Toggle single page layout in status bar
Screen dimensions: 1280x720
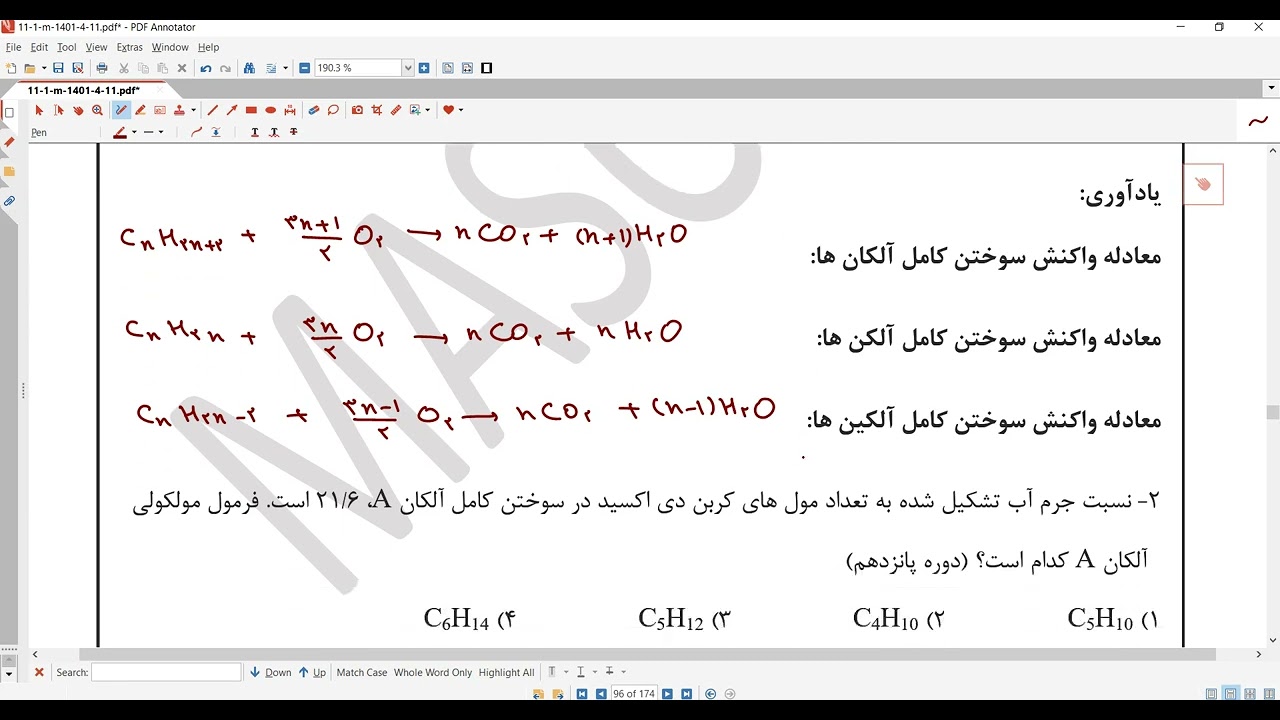click(1211, 694)
